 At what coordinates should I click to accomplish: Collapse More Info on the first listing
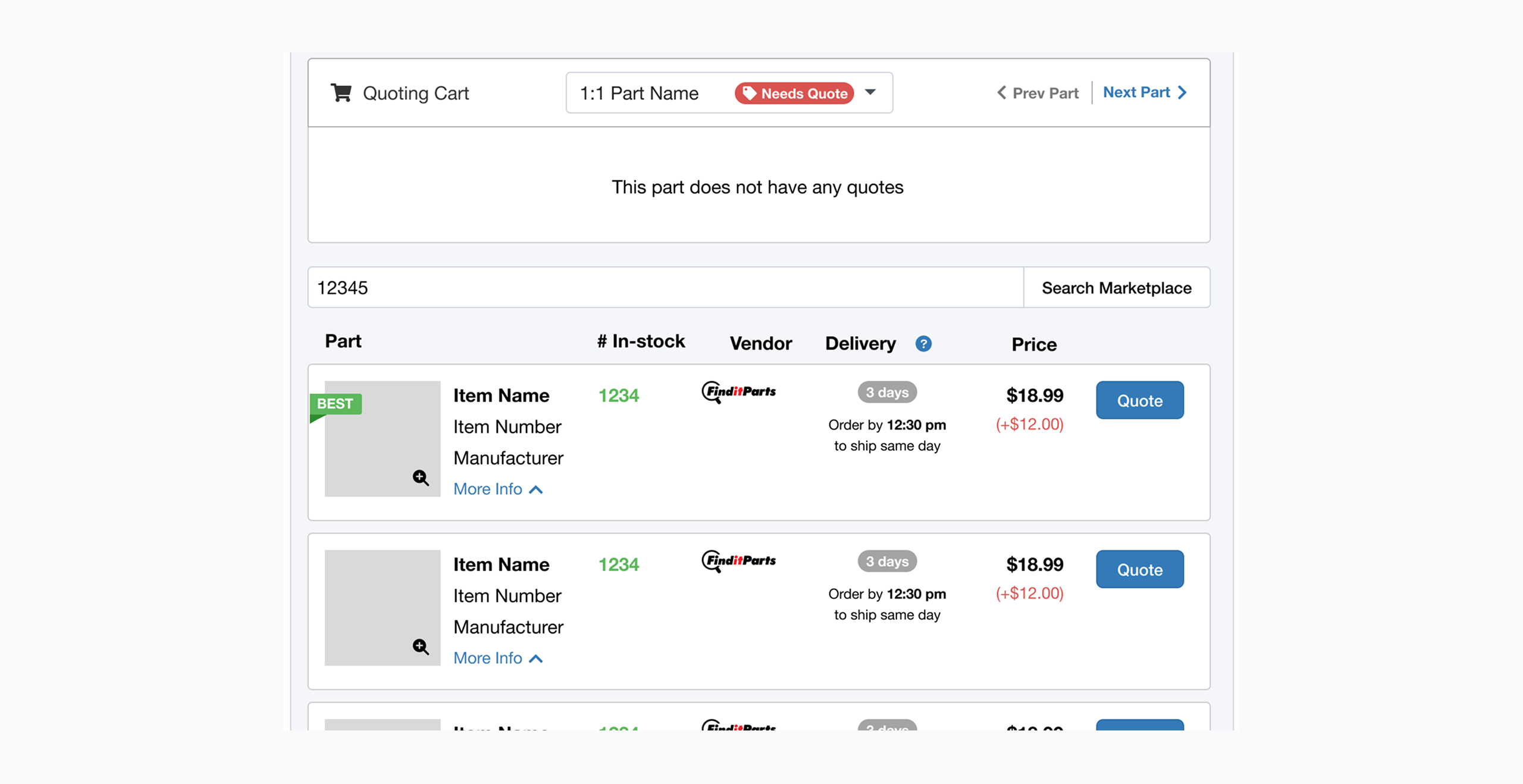click(499, 488)
